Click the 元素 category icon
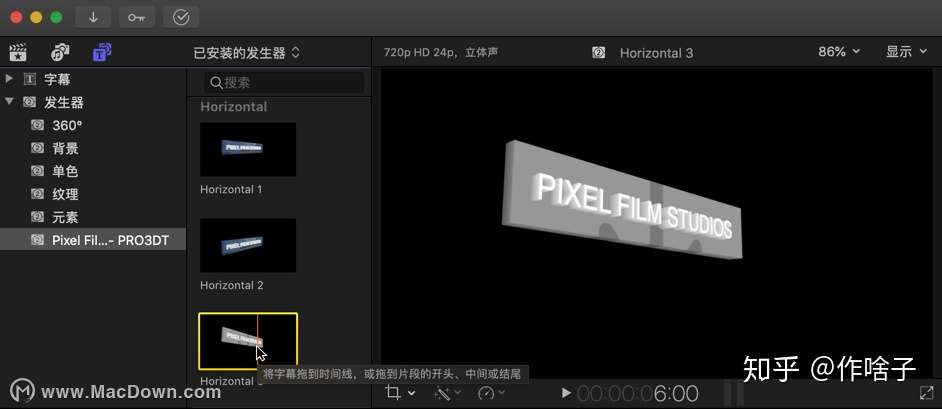 point(37,217)
